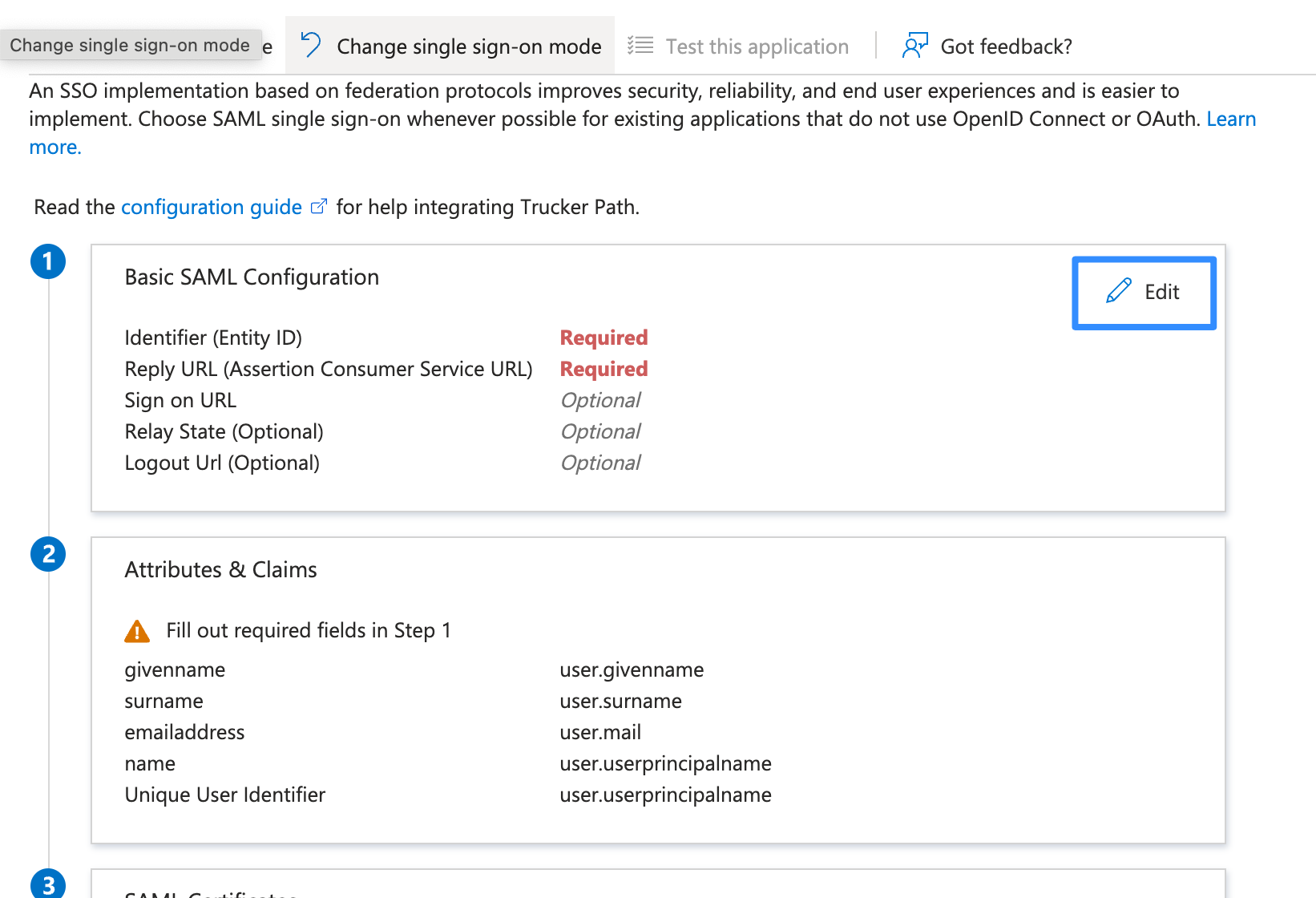
Task: Click the step 2 number badge
Action: tap(48, 554)
